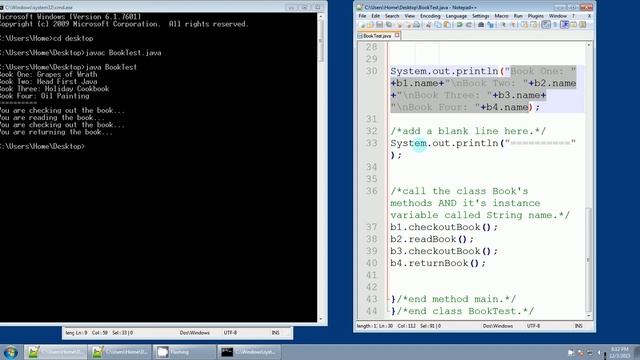Click the command prompt scrollbar up arrow
Viewport: 640px width, 360px height.
321,16
